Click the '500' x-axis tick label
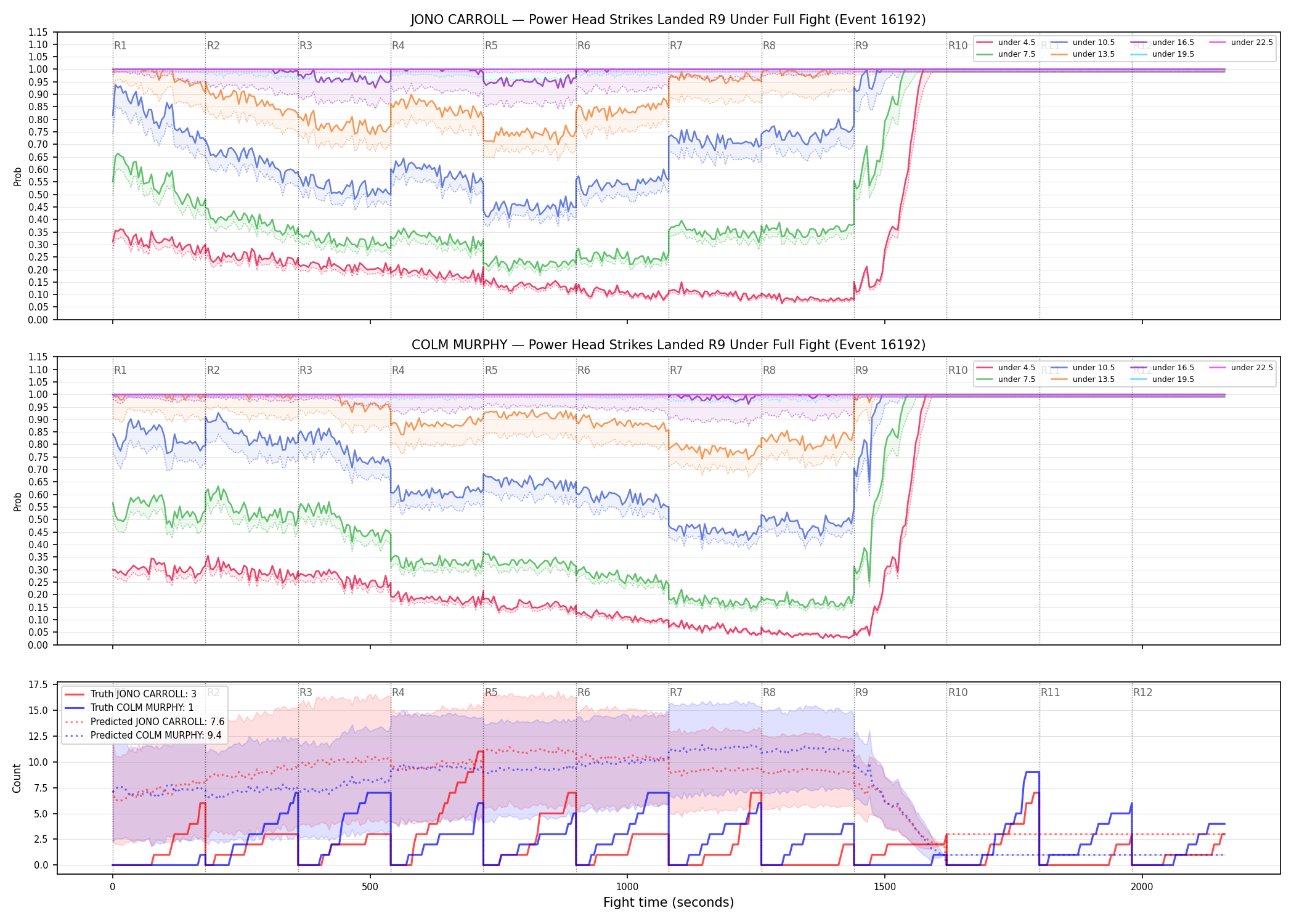 [370, 887]
